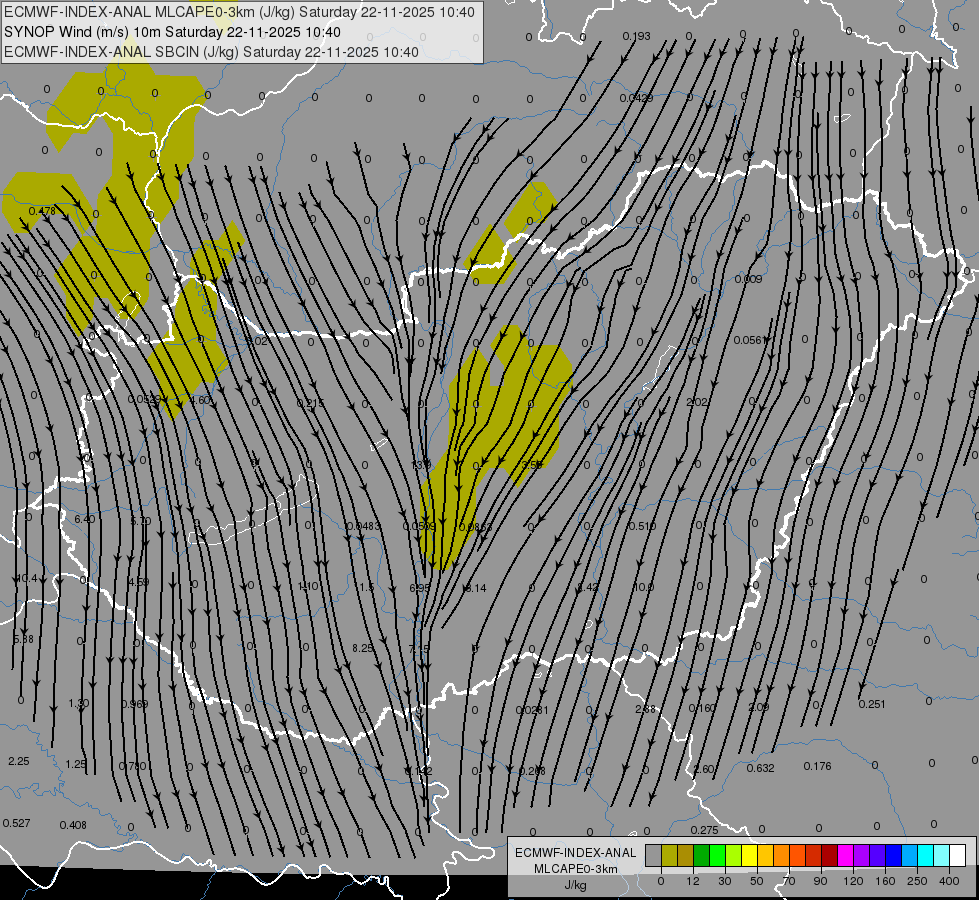Click the legend tick label 50
This screenshot has width=979, height=900.
757,881
